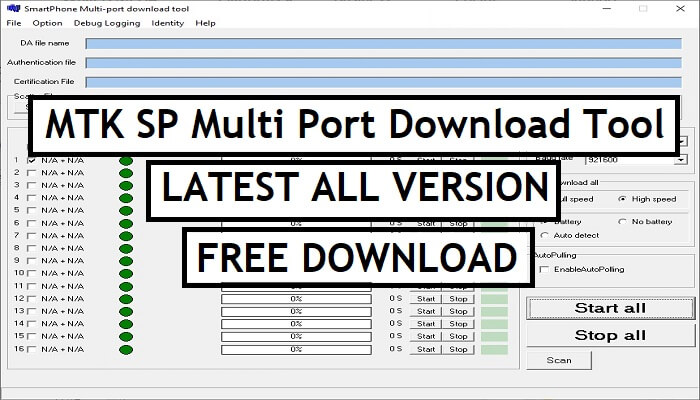The height and width of the screenshot is (400, 700).
Task: Click Stop button for port 16
Action: [x=458, y=350]
